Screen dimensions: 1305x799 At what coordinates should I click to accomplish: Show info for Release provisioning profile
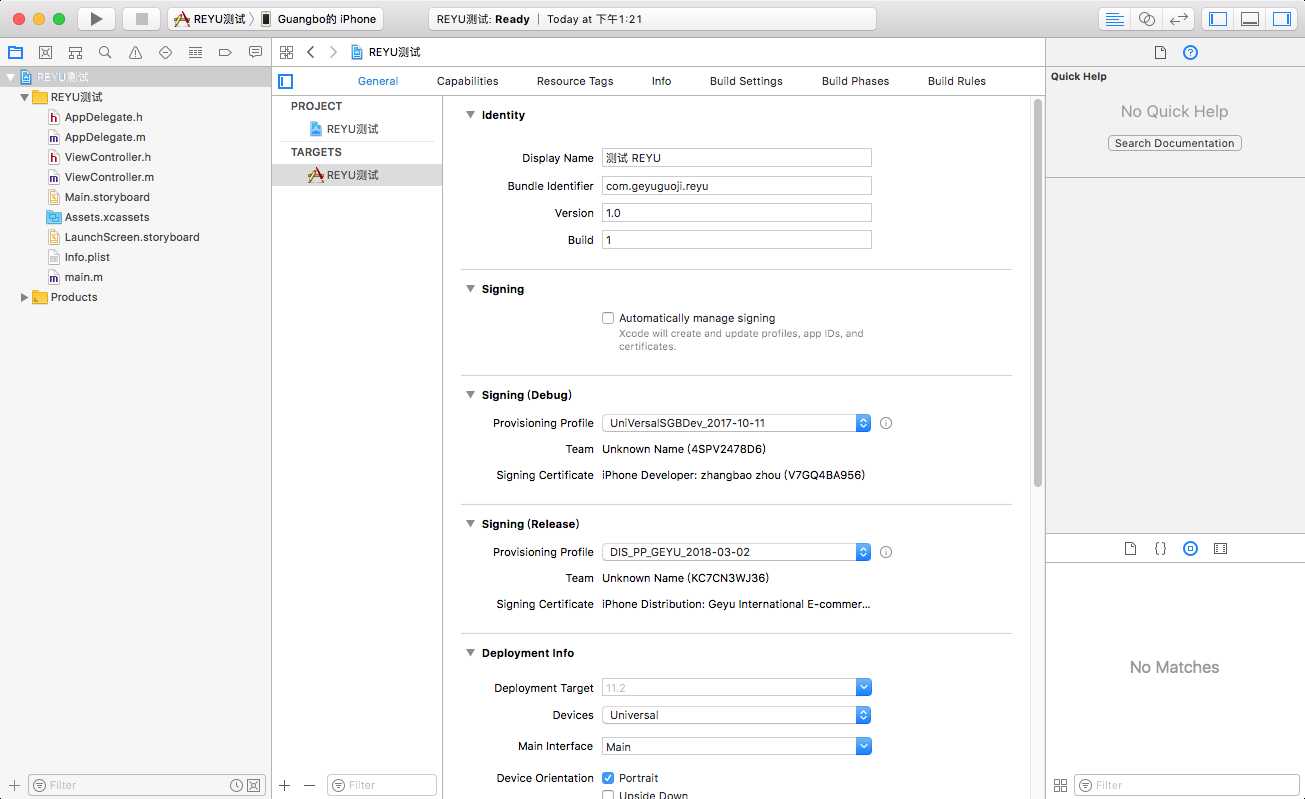[886, 552]
